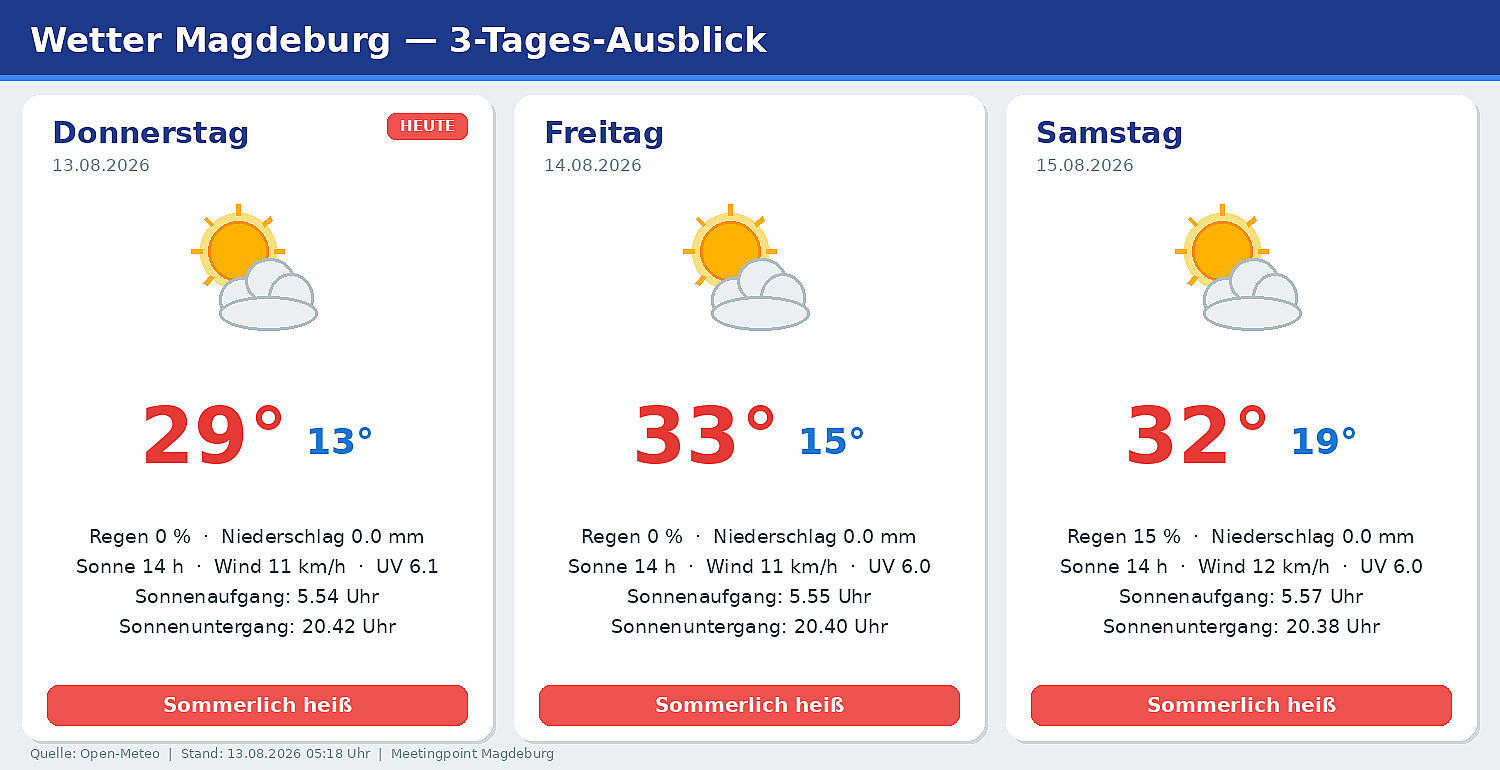This screenshot has width=1500, height=770.
Task: Click Saturday's sun and cloud icon
Action: [1238, 267]
